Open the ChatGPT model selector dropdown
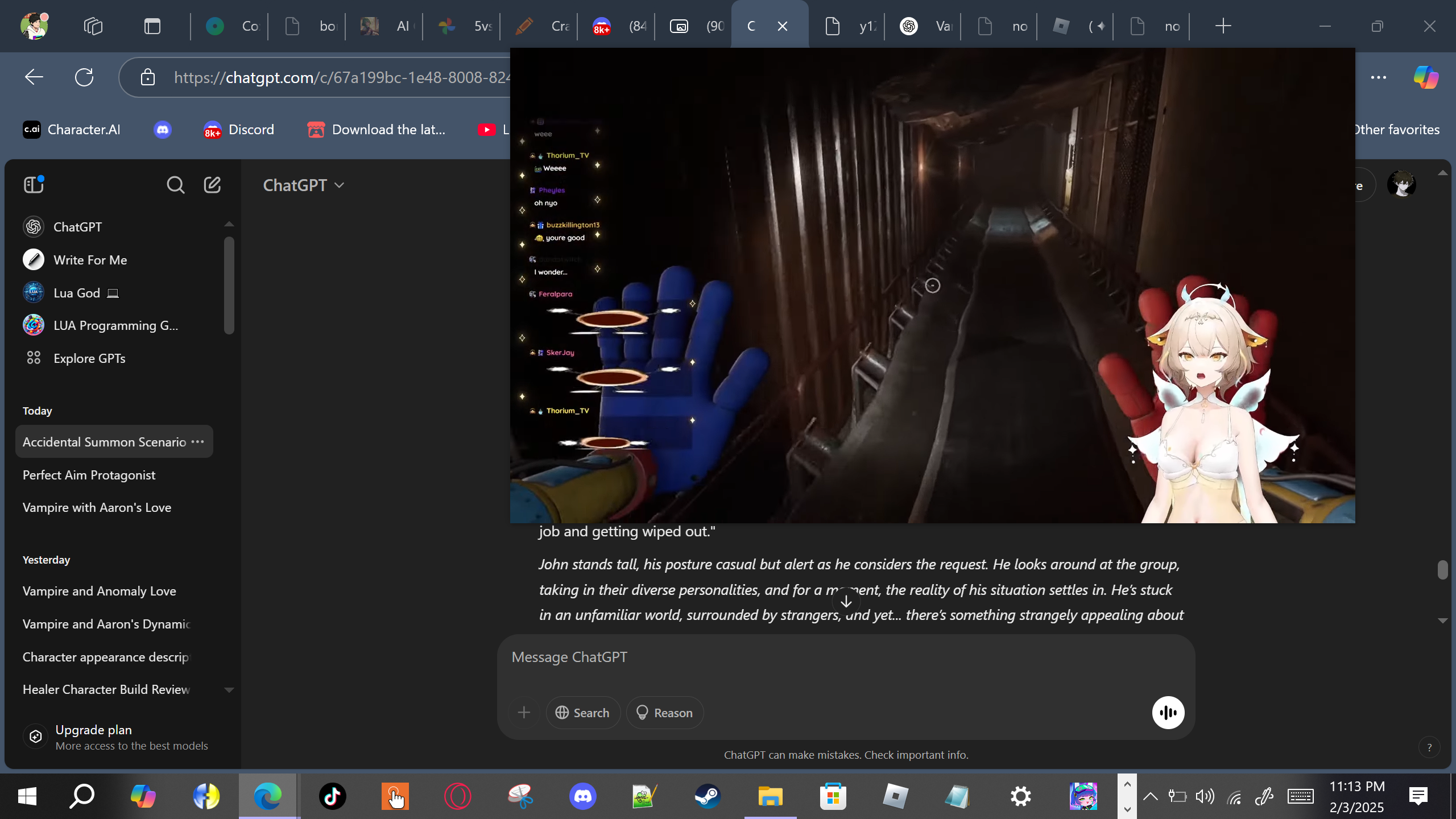Screen dimensions: 1456x819 point(304,185)
